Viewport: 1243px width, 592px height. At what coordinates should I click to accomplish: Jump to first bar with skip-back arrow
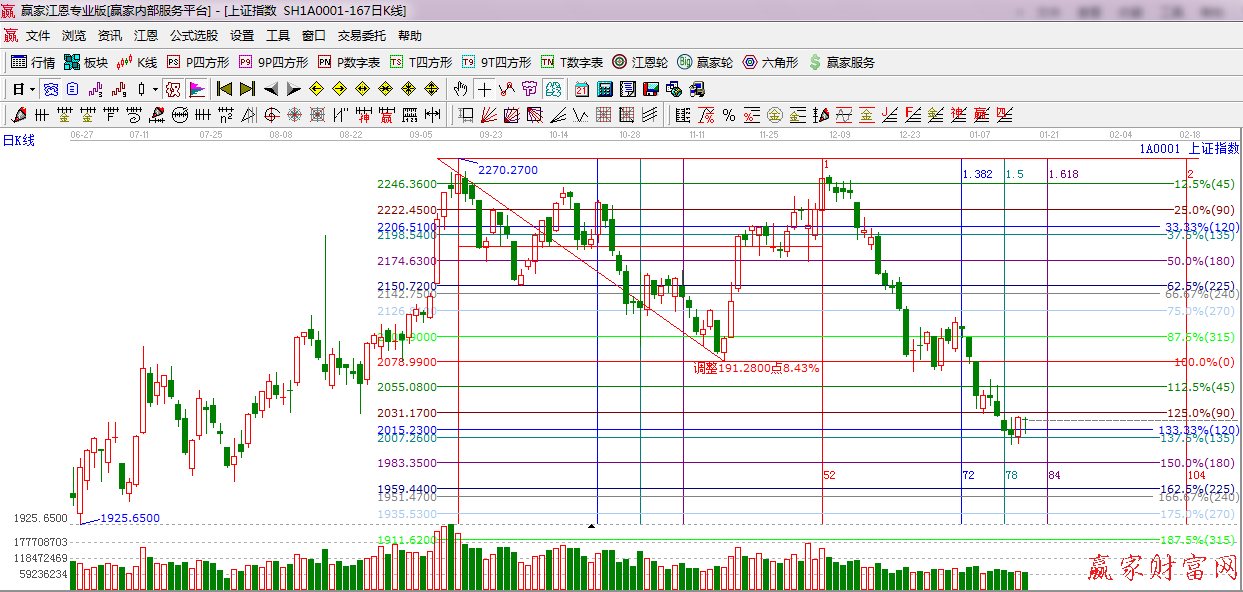(225, 89)
